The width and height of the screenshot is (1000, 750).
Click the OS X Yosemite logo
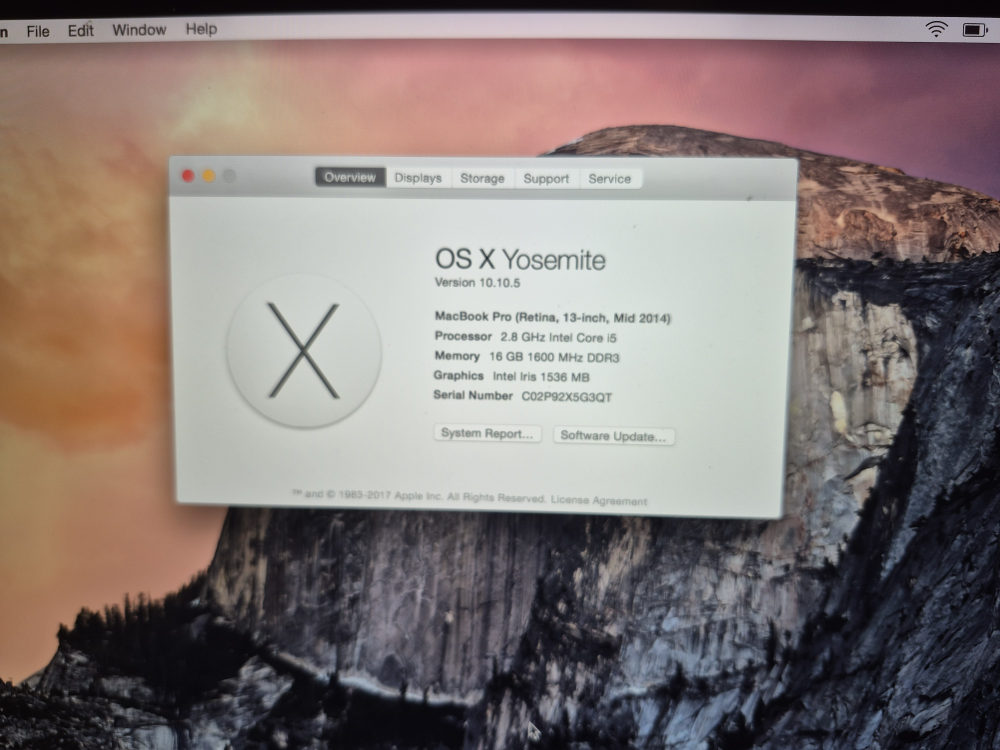click(304, 350)
